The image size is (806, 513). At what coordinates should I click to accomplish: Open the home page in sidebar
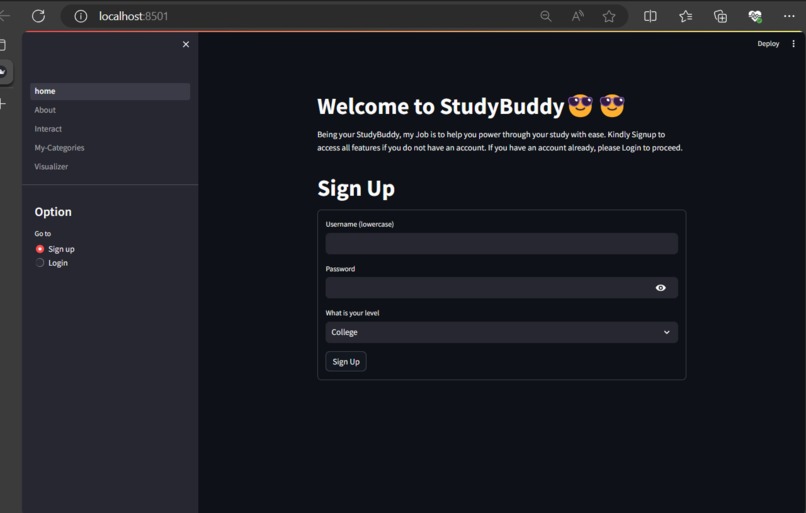110,91
